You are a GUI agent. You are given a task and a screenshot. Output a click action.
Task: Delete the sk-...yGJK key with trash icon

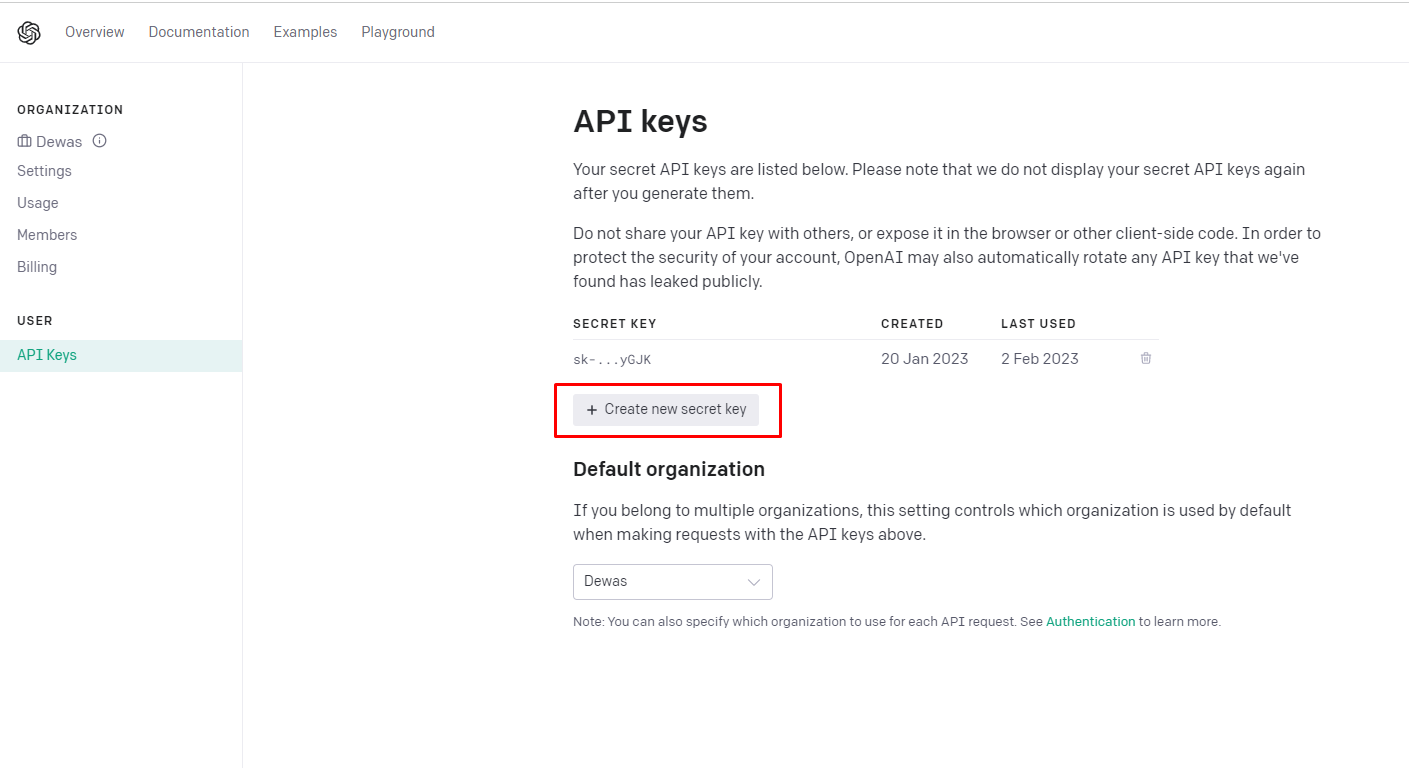(1146, 358)
